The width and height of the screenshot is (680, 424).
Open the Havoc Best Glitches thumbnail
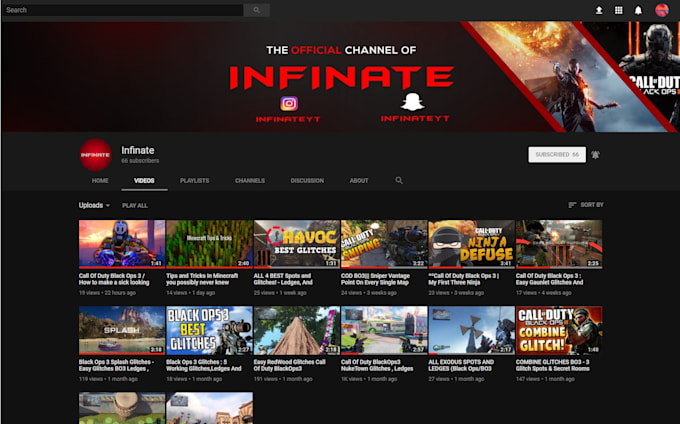point(297,244)
